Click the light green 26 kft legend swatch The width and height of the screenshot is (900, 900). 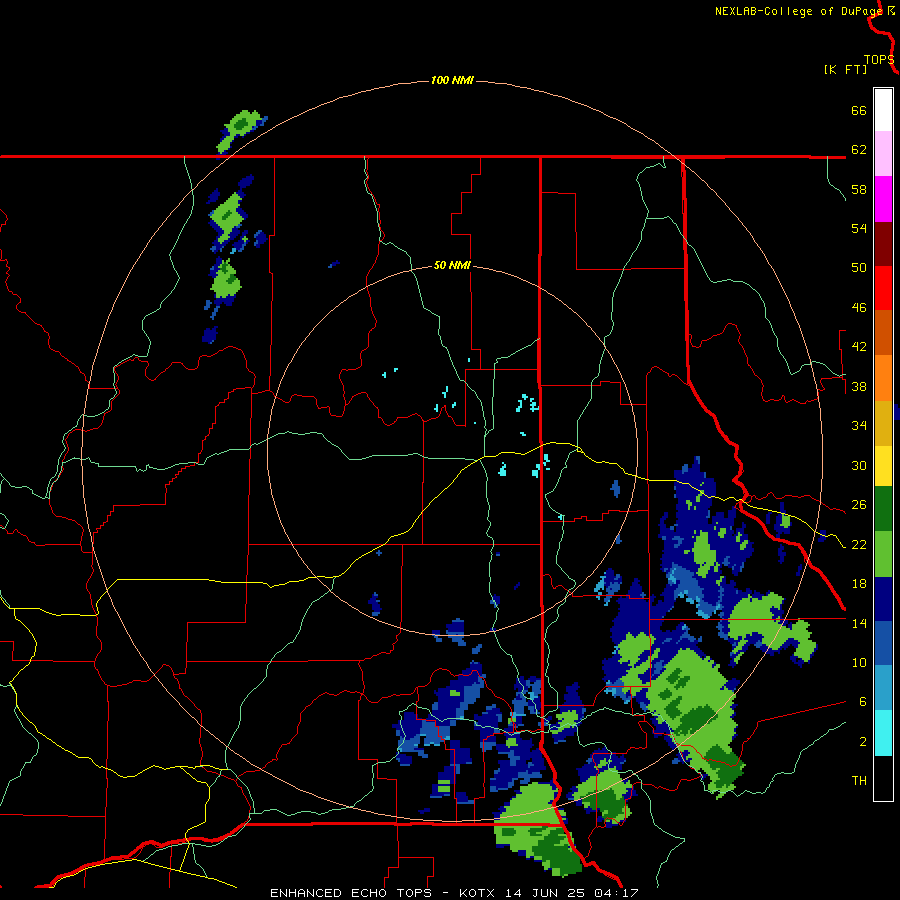[883, 554]
